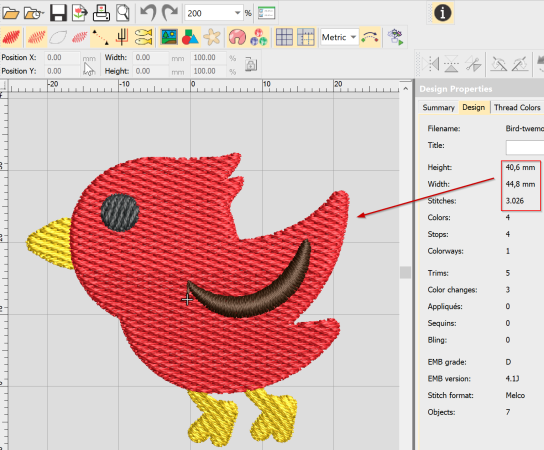Click the Height percent field
Image resolution: width=544 pixels, height=450 pixels.
point(208,71)
